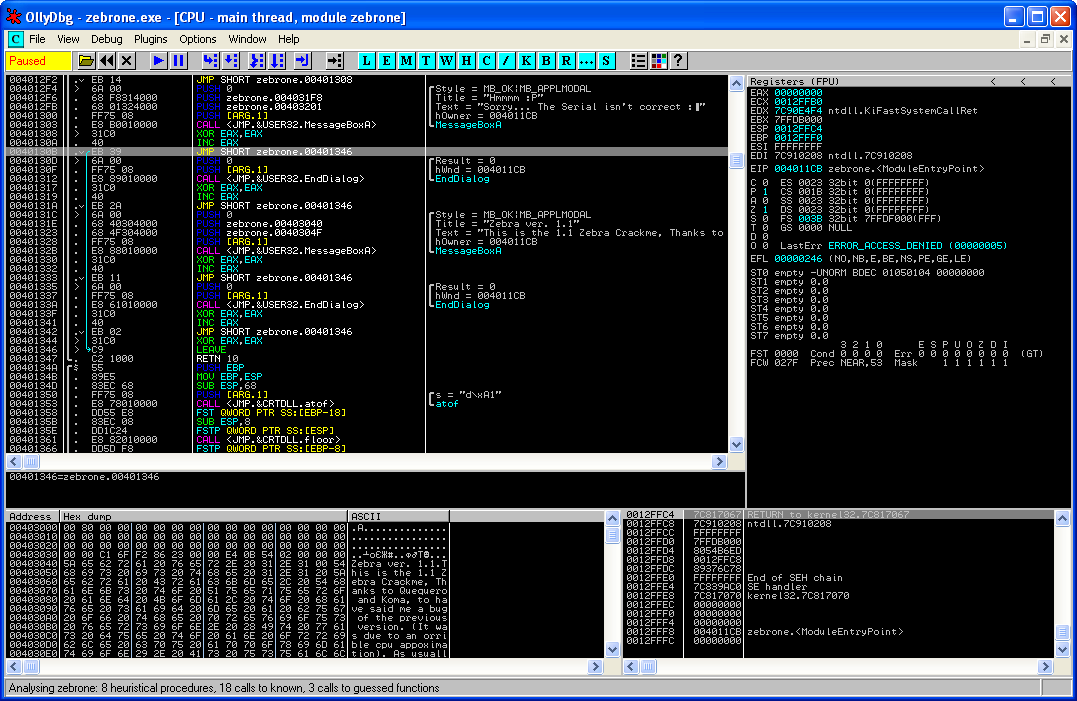1077x701 pixels.
Task: Open the Help menu
Action: tap(288, 39)
